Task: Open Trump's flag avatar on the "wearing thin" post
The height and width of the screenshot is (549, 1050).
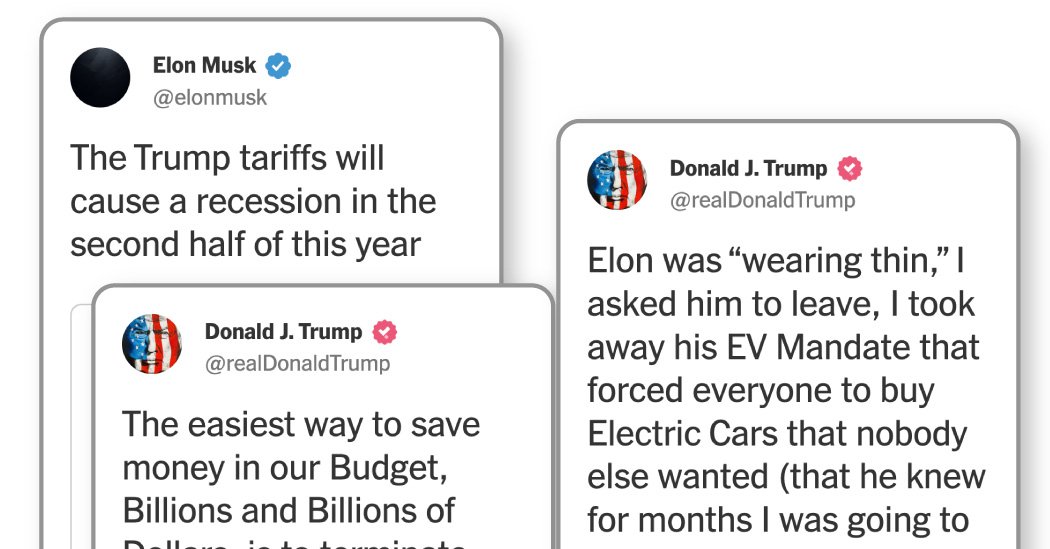Action: pos(617,180)
